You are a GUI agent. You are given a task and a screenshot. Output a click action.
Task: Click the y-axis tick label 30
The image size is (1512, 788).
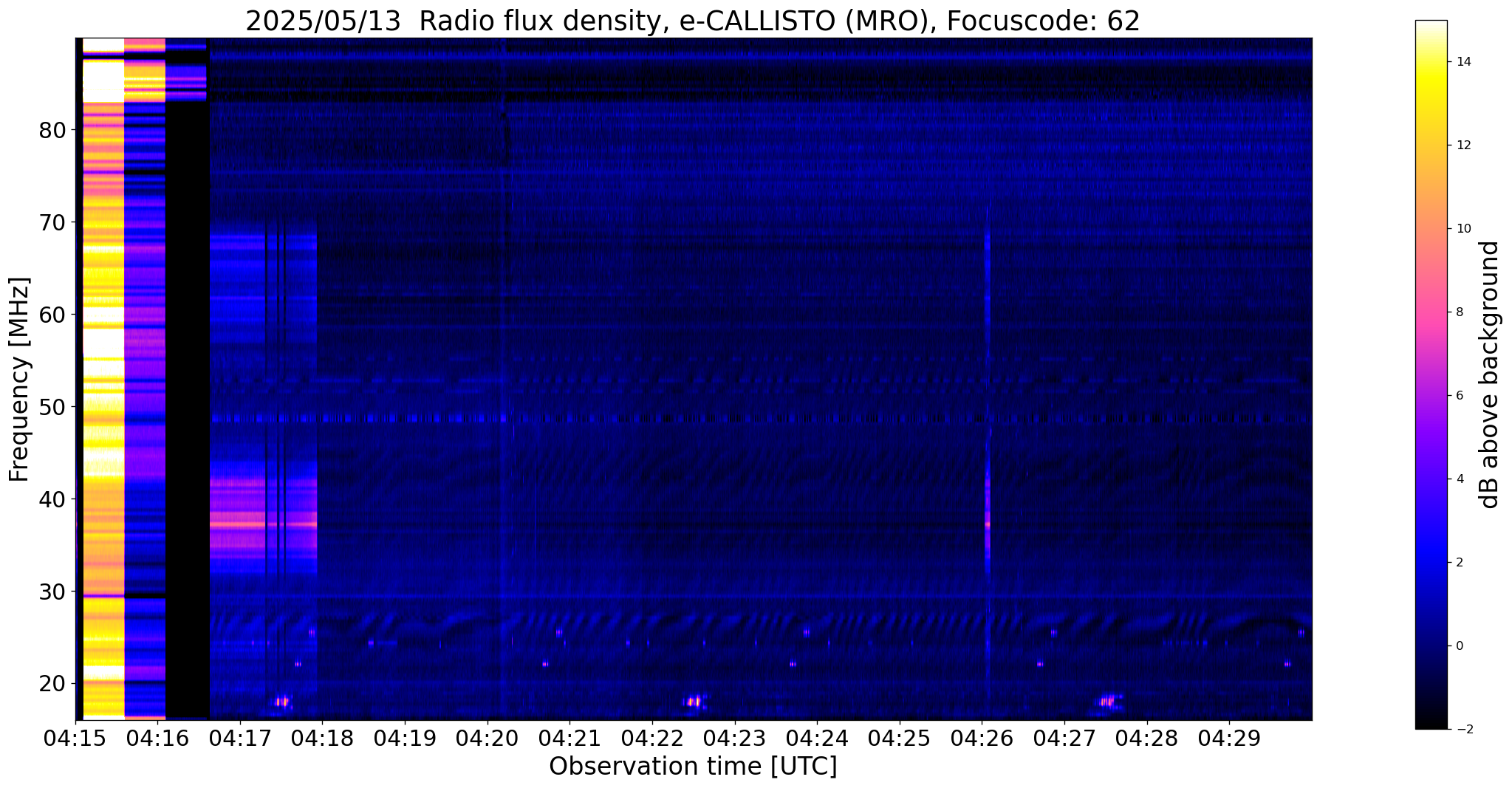[52, 592]
